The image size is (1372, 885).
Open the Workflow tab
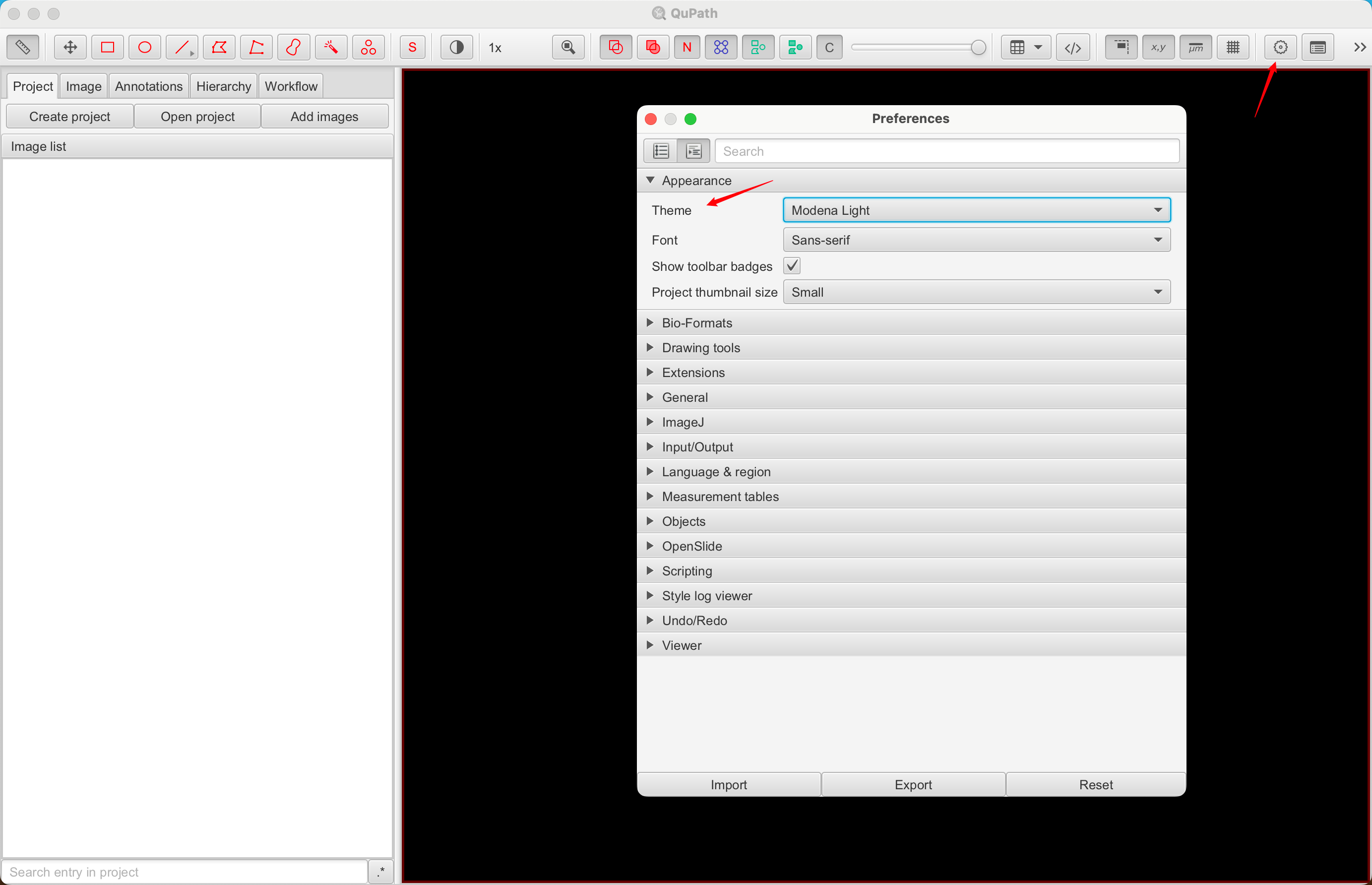pyautogui.click(x=291, y=86)
